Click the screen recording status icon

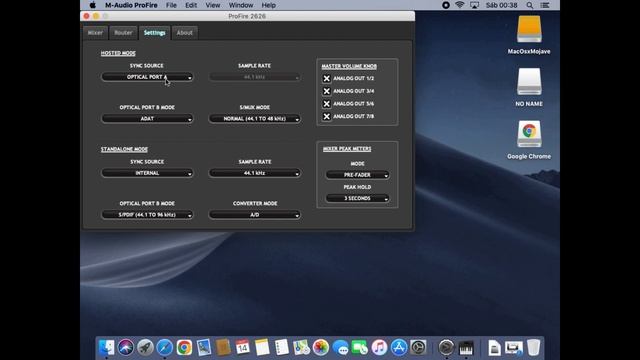click(x=446, y=5)
